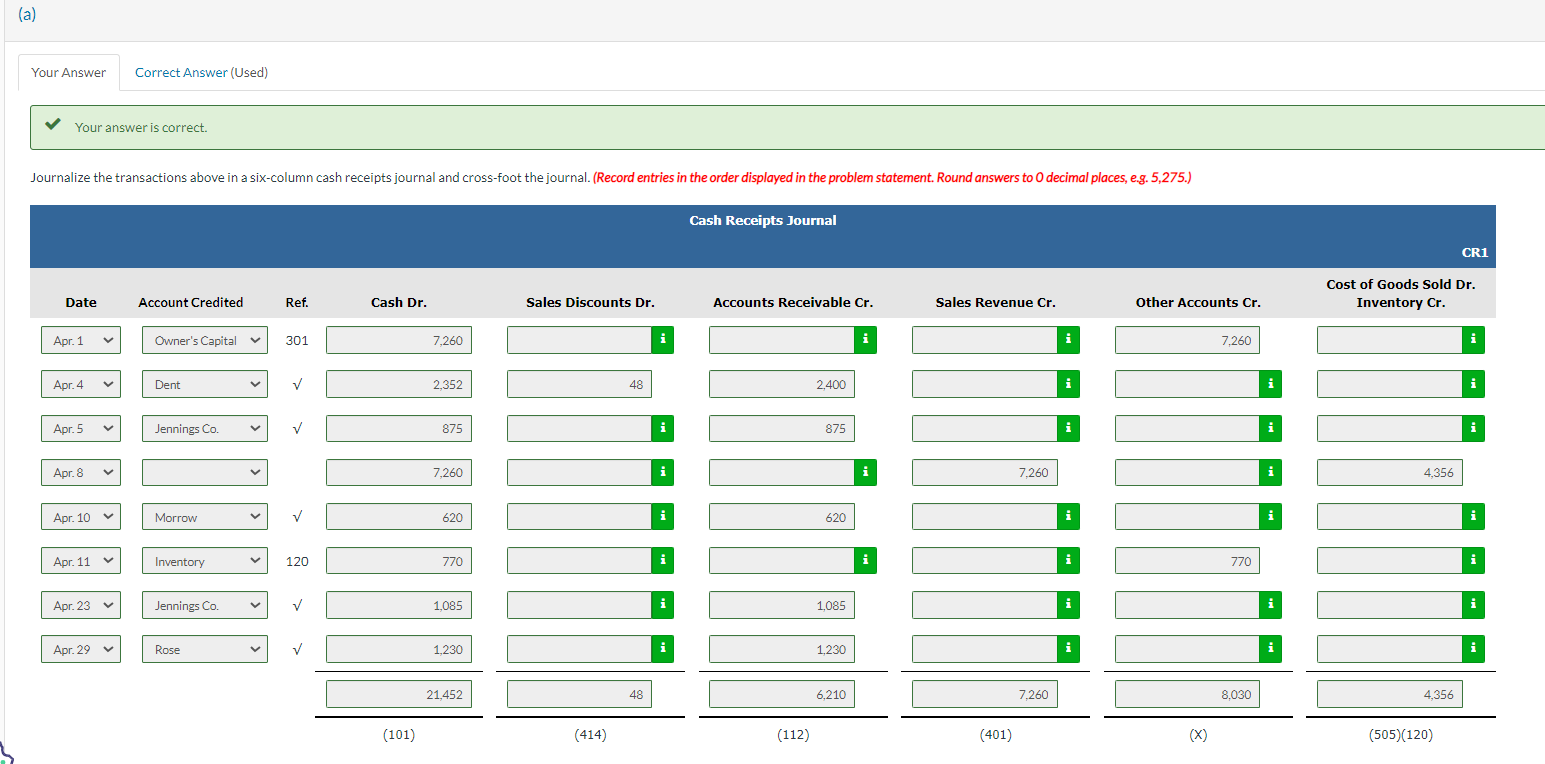Open the Dent account credited dropdown
The width and height of the screenshot is (1545, 764).
pos(205,385)
